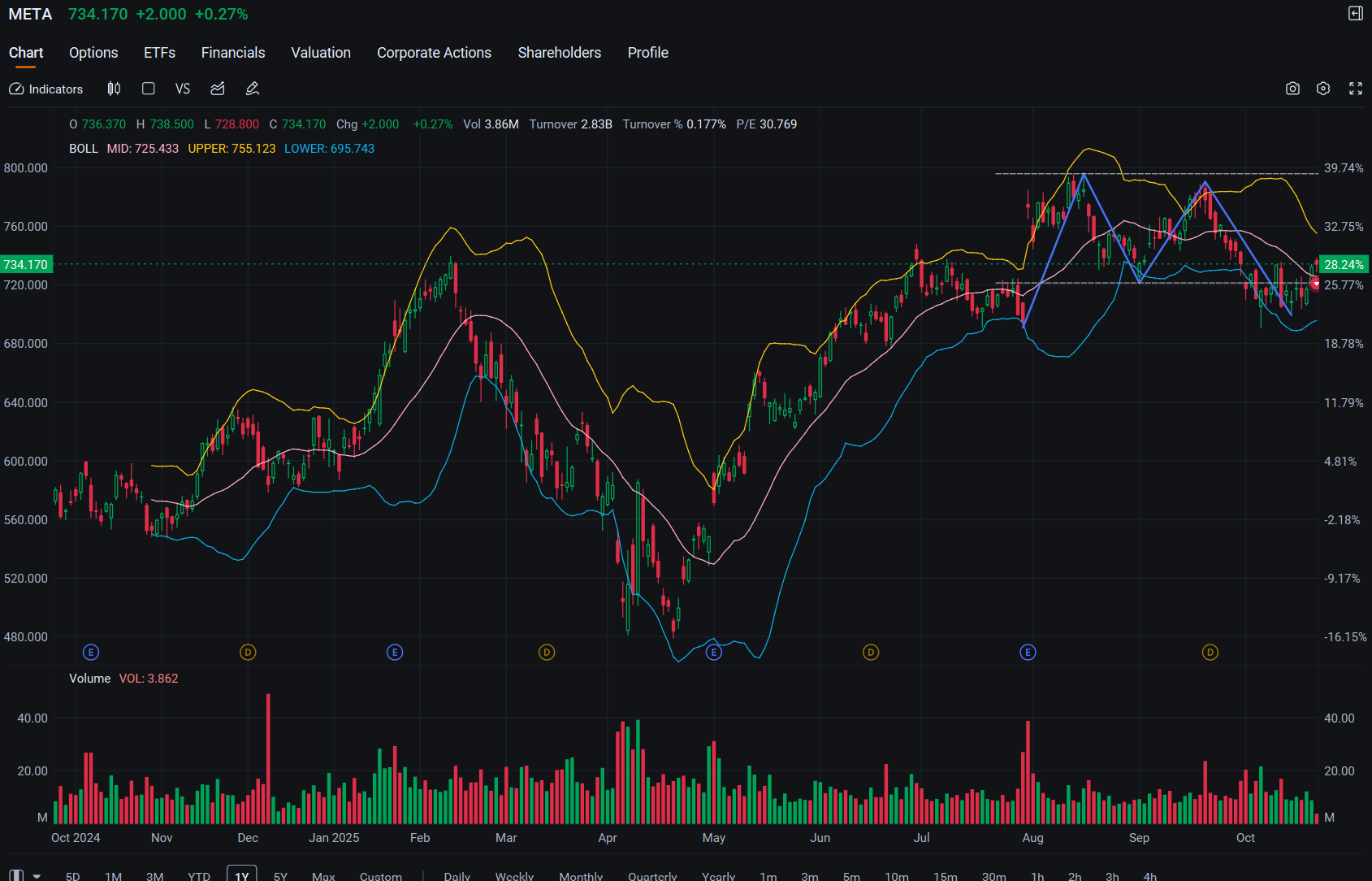Open the Indicators panel
Viewport: 1372px width, 881px height.
coord(46,89)
